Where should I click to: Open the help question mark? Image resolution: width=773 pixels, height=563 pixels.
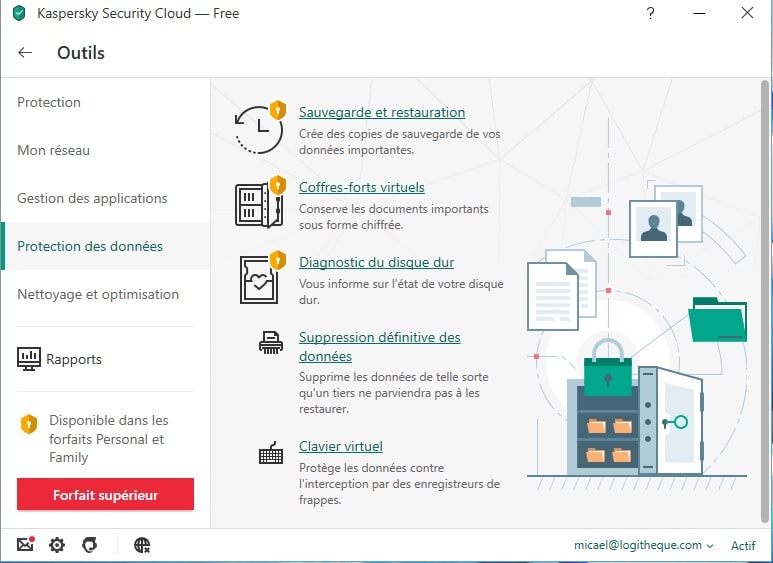(x=651, y=14)
